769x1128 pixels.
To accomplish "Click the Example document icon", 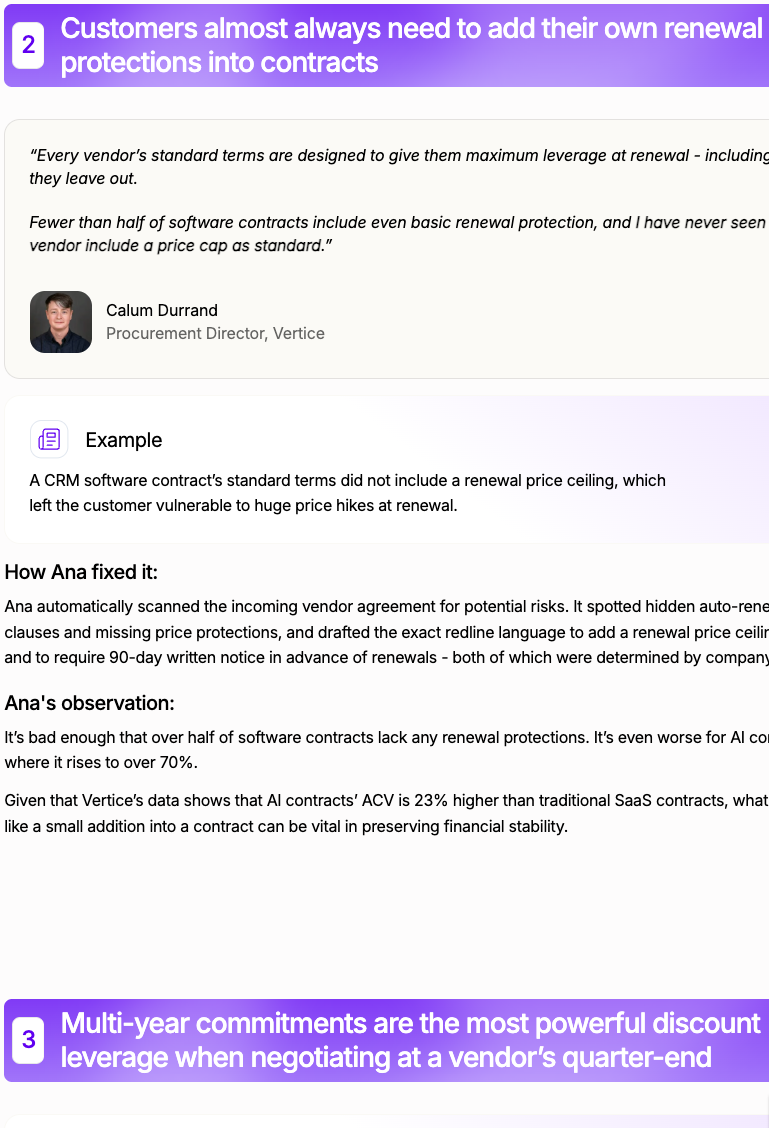I will click(49, 439).
